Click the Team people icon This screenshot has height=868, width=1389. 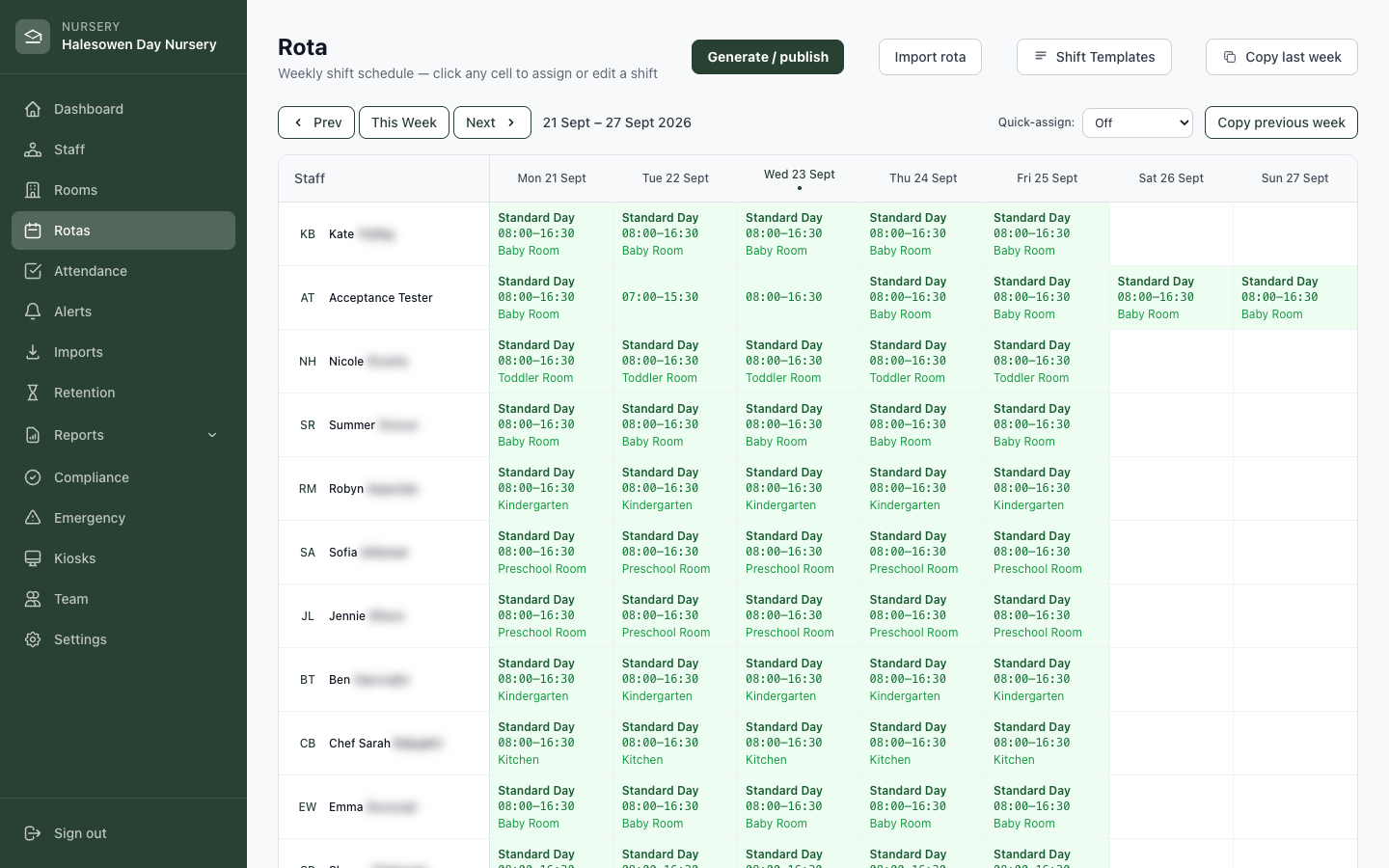(x=33, y=599)
